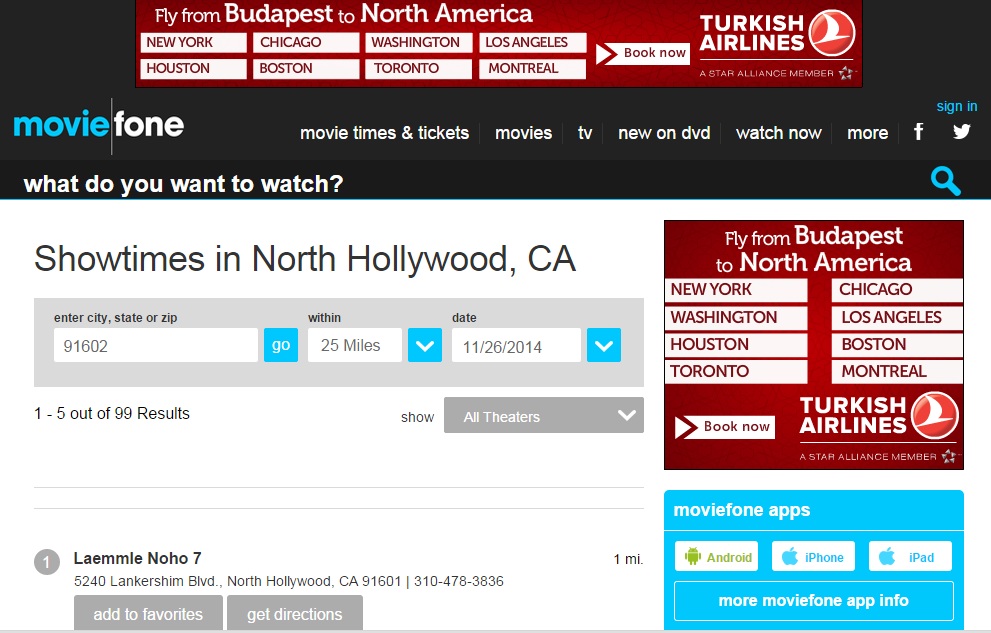This screenshot has width=991, height=633.
Task: Select NEW YORK in top banner ad
Action: tap(193, 42)
